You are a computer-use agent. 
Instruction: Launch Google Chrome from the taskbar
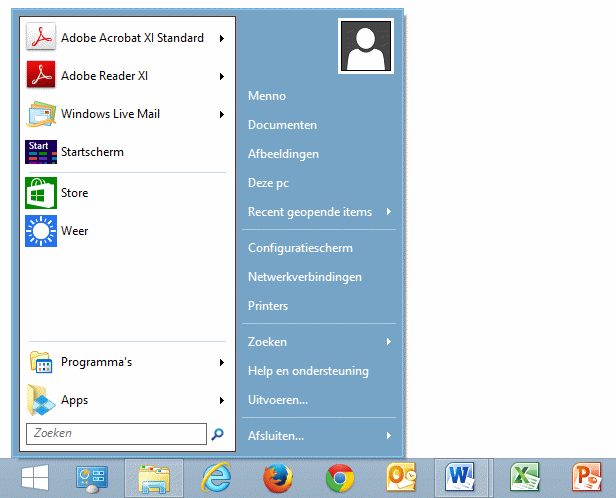point(340,478)
